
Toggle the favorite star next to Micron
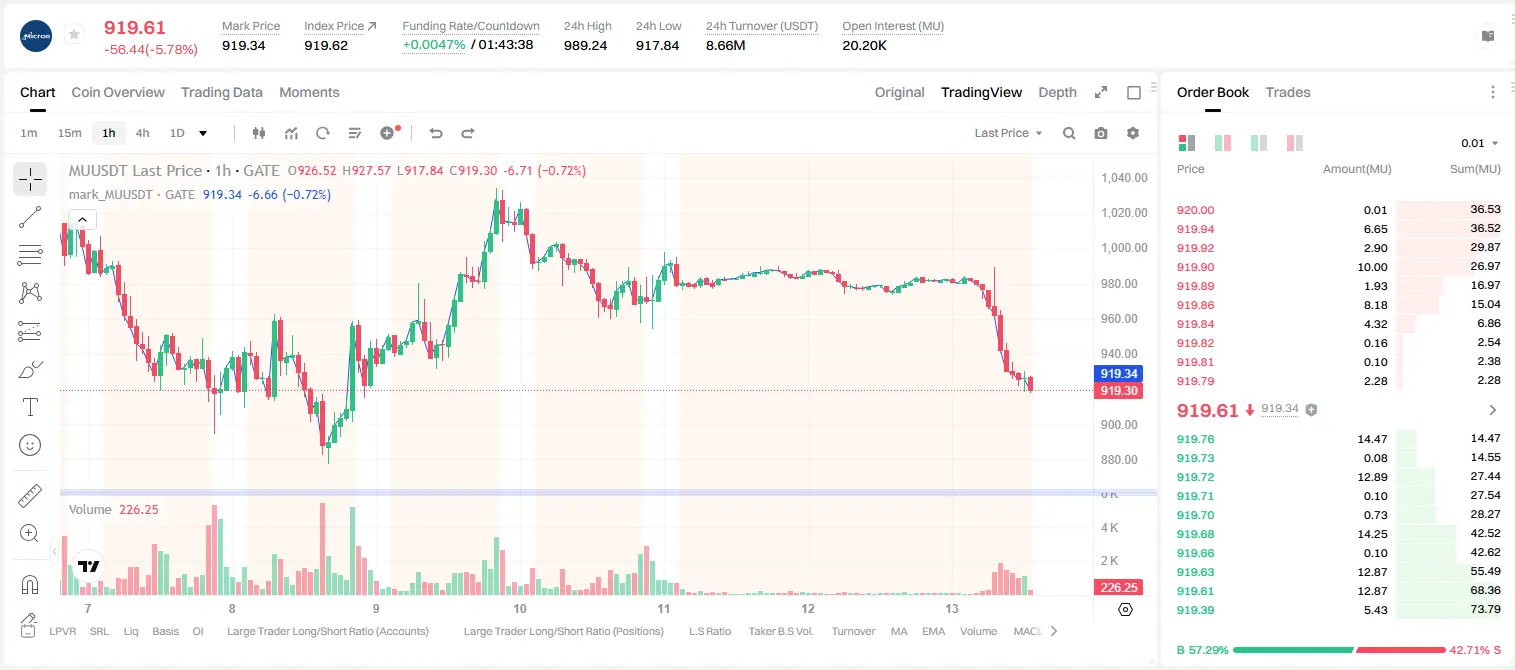pos(74,35)
